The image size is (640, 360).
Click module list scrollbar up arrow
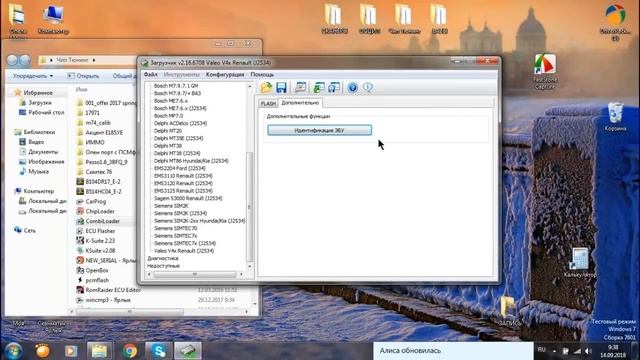click(250, 86)
